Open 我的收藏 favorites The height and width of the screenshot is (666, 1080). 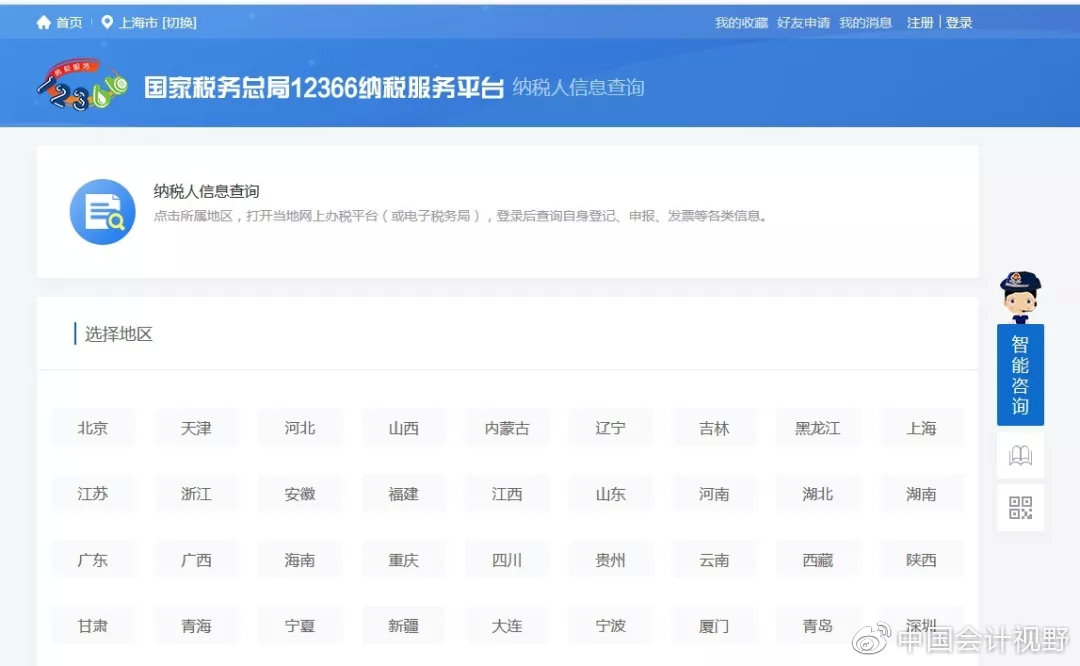click(x=737, y=22)
